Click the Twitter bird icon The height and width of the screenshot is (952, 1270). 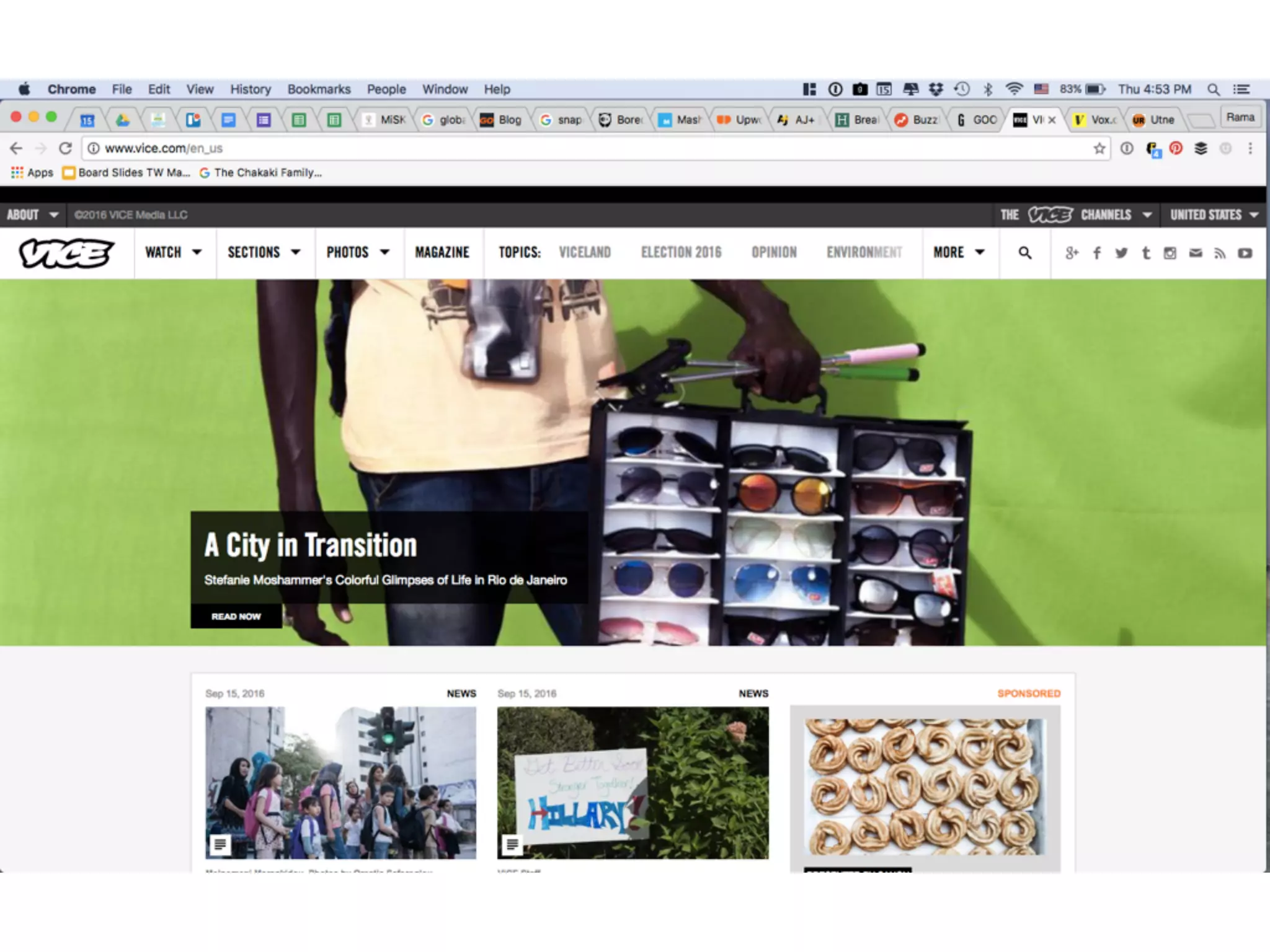coord(1121,253)
